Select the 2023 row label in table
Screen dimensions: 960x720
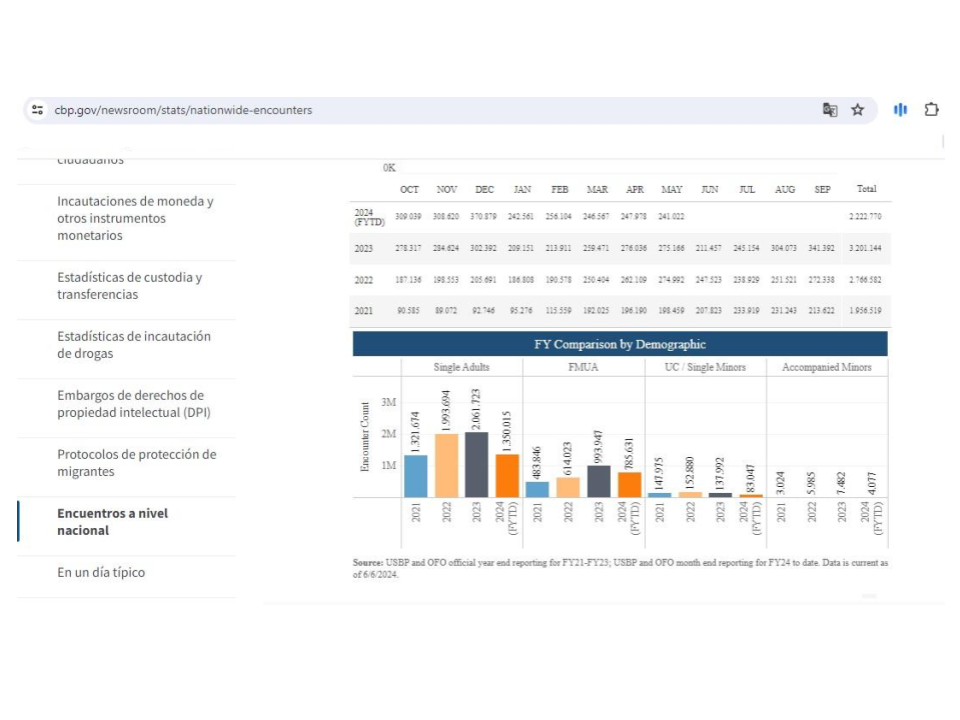point(363,248)
